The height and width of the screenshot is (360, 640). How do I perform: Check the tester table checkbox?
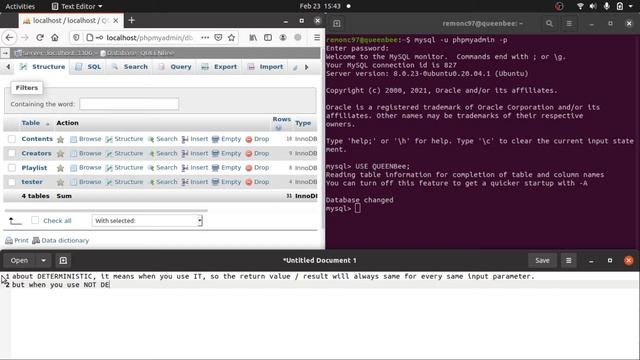pyautogui.click(x=12, y=182)
